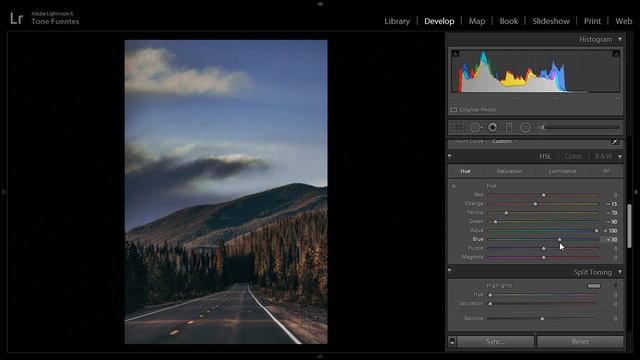Click the Lr application logo

point(16,18)
